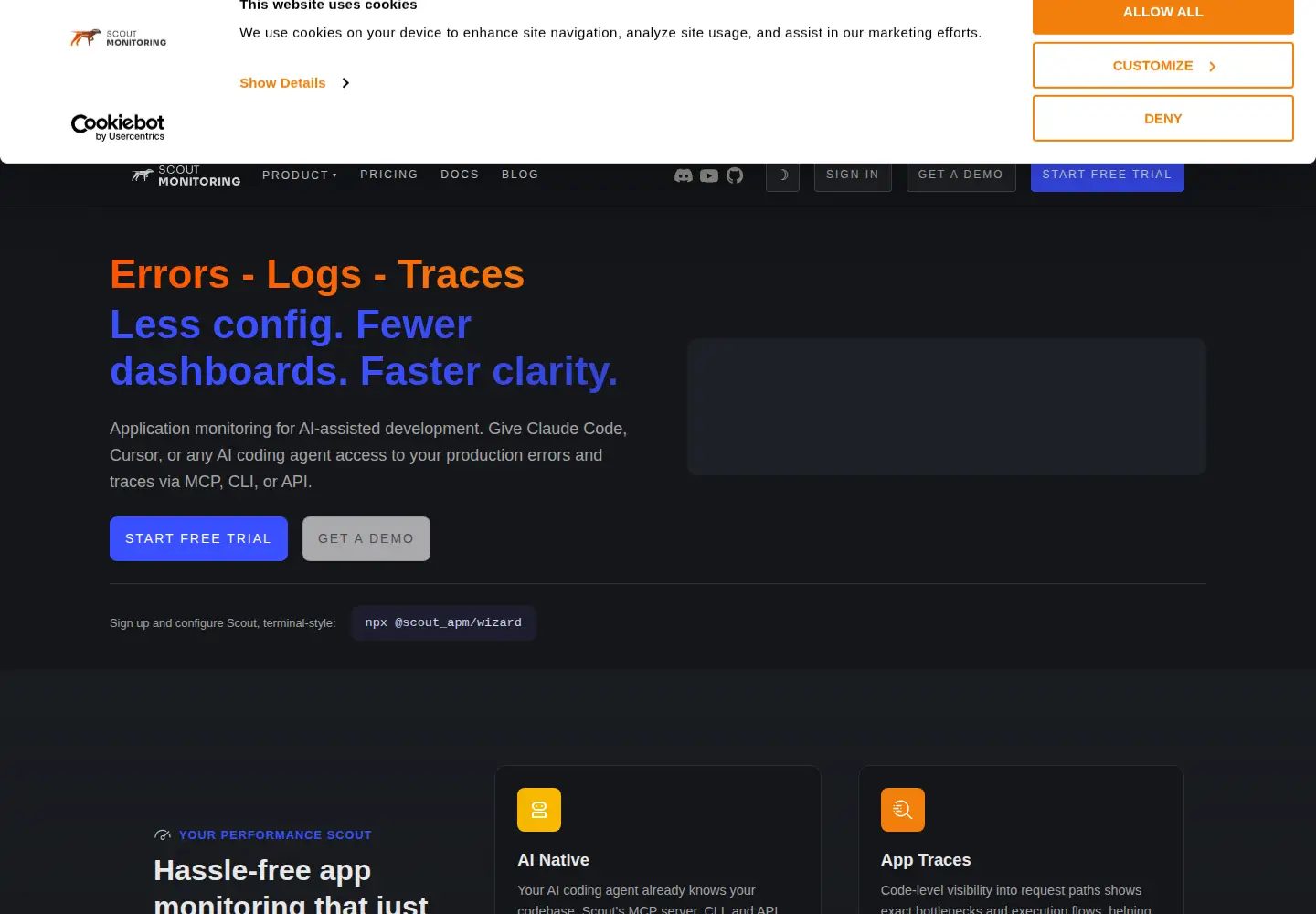Click the dark hero media placeholder panel
Viewport: 1316px width, 914px height.
click(x=947, y=407)
